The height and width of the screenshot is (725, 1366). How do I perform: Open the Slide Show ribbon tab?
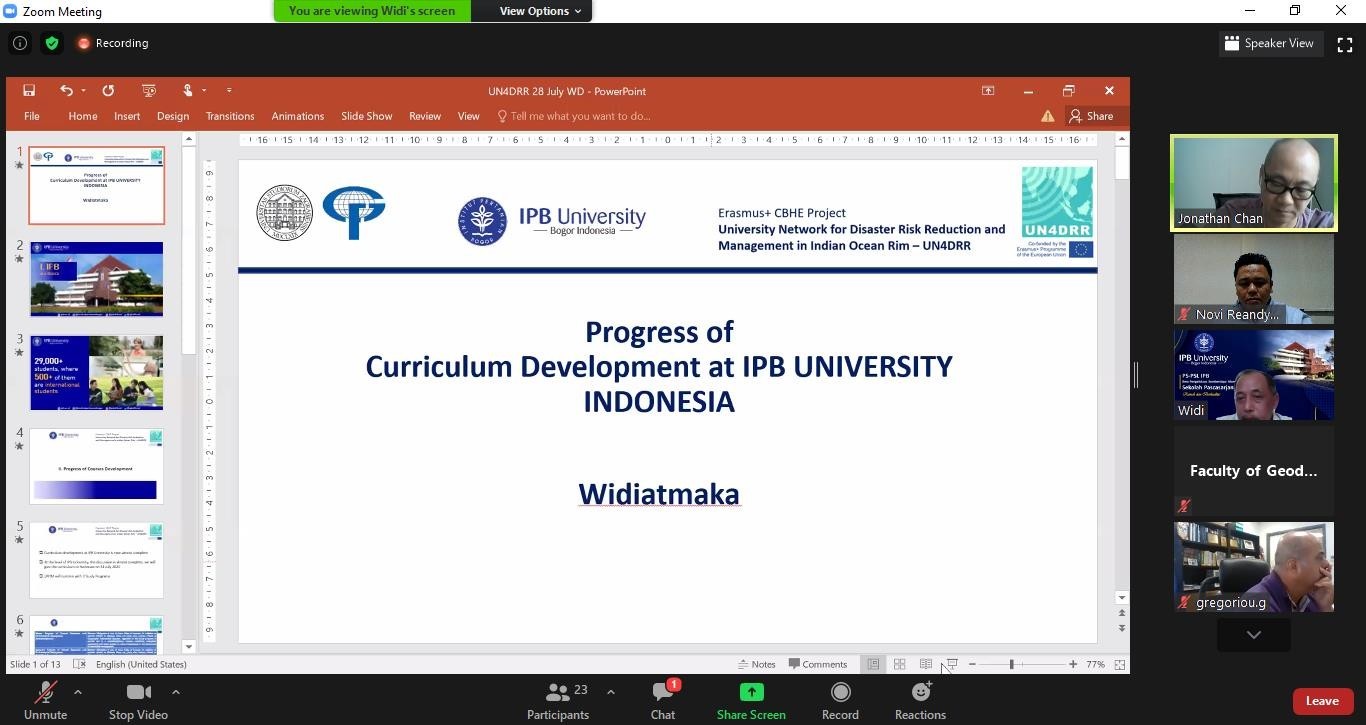tap(367, 116)
